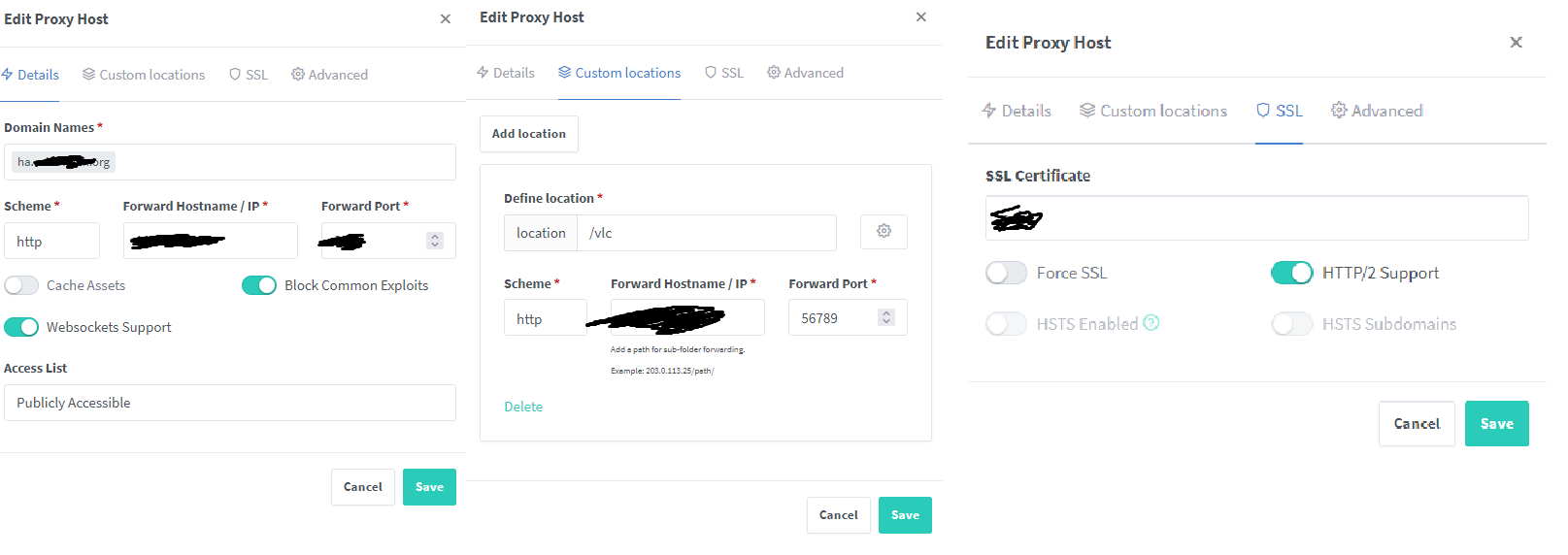Disable Block Common Exploits toggle
This screenshot has width=1568, height=555.
(x=259, y=285)
